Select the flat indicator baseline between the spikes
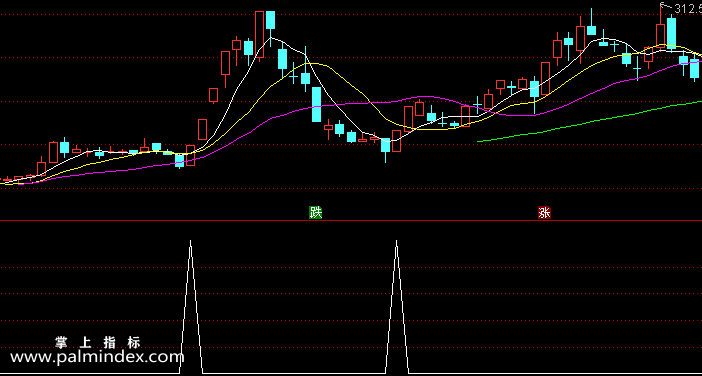The height and width of the screenshot is (376, 702). tap(294, 373)
